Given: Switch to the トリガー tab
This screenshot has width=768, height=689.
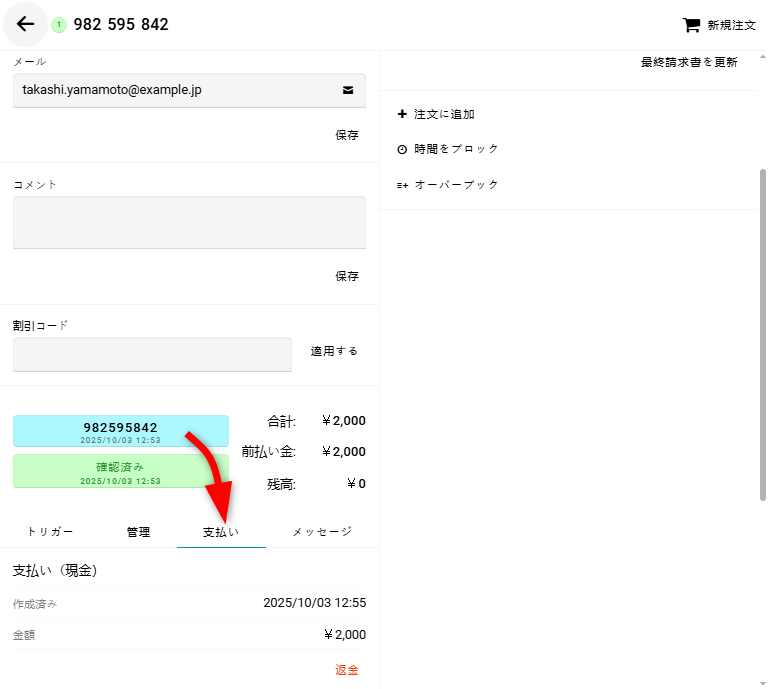Looking at the screenshot, I should coord(50,532).
